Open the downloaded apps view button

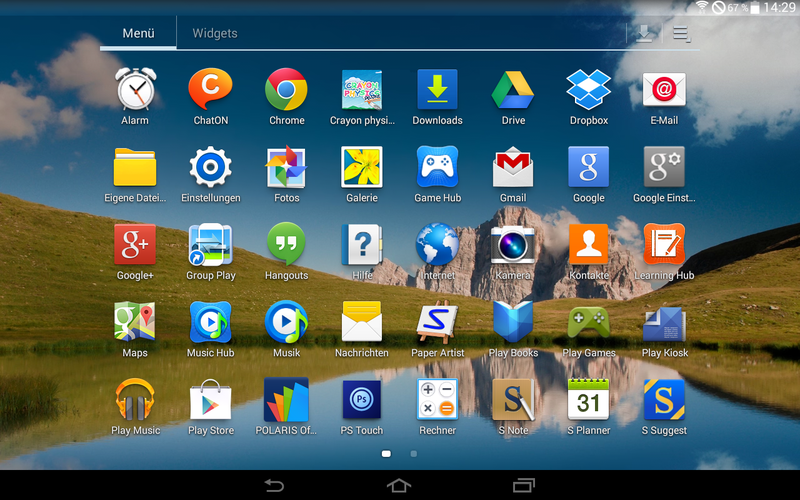click(645, 34)
